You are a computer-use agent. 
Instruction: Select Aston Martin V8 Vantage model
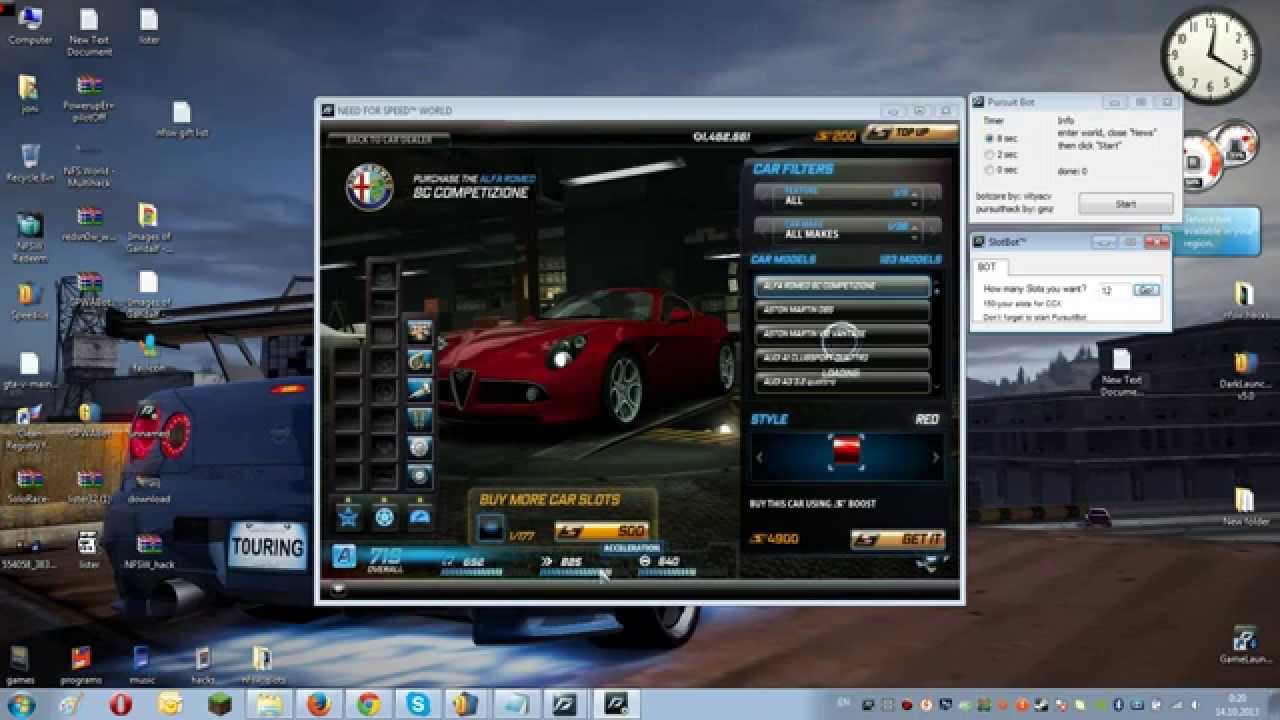[842, 334]
